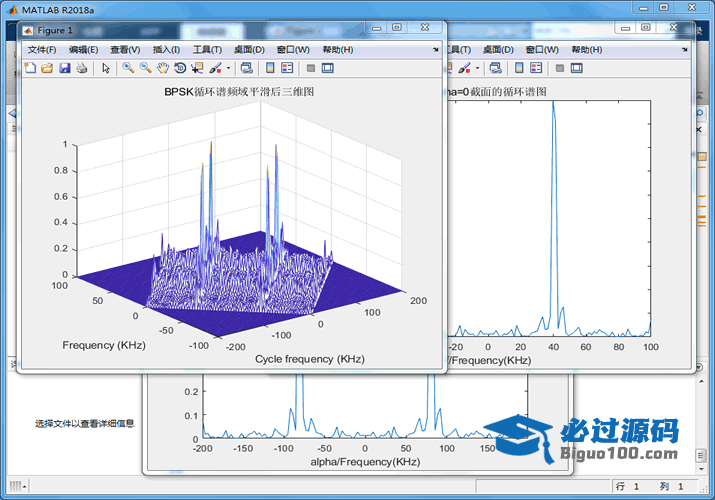Click the 'Frequency (KHz)' axis label in Figure 1
This screenshot has height=500, width=715.
(x=104, y=345)
